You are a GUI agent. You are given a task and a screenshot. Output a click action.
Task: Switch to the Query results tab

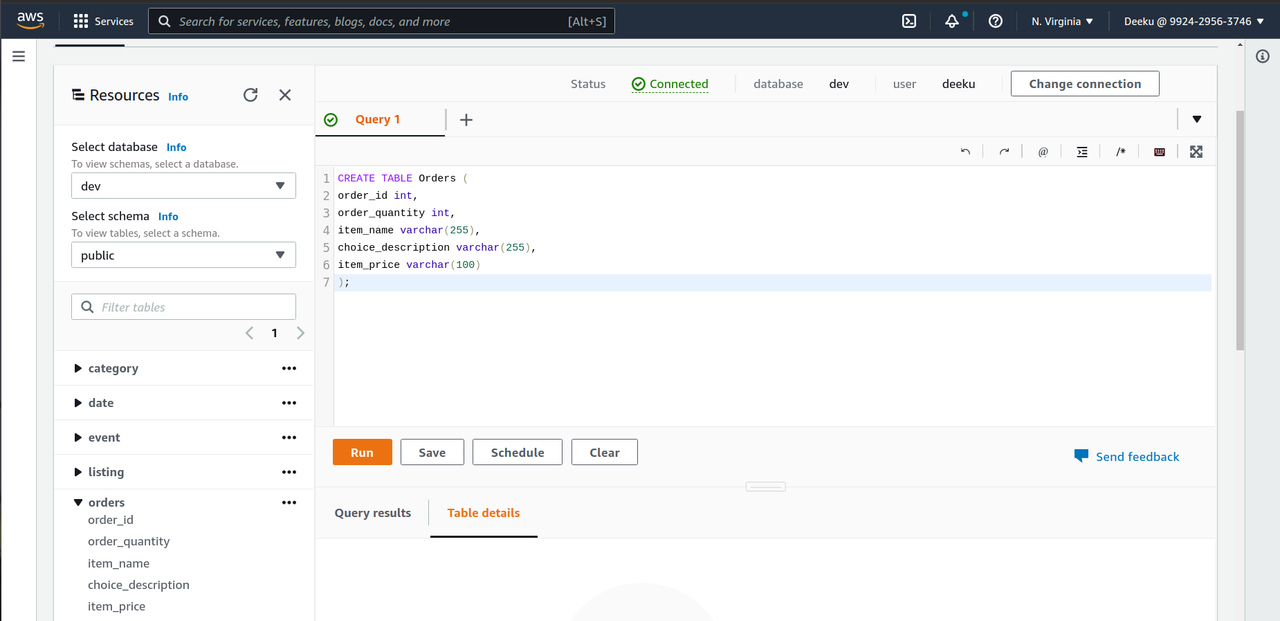pos(372,513)
